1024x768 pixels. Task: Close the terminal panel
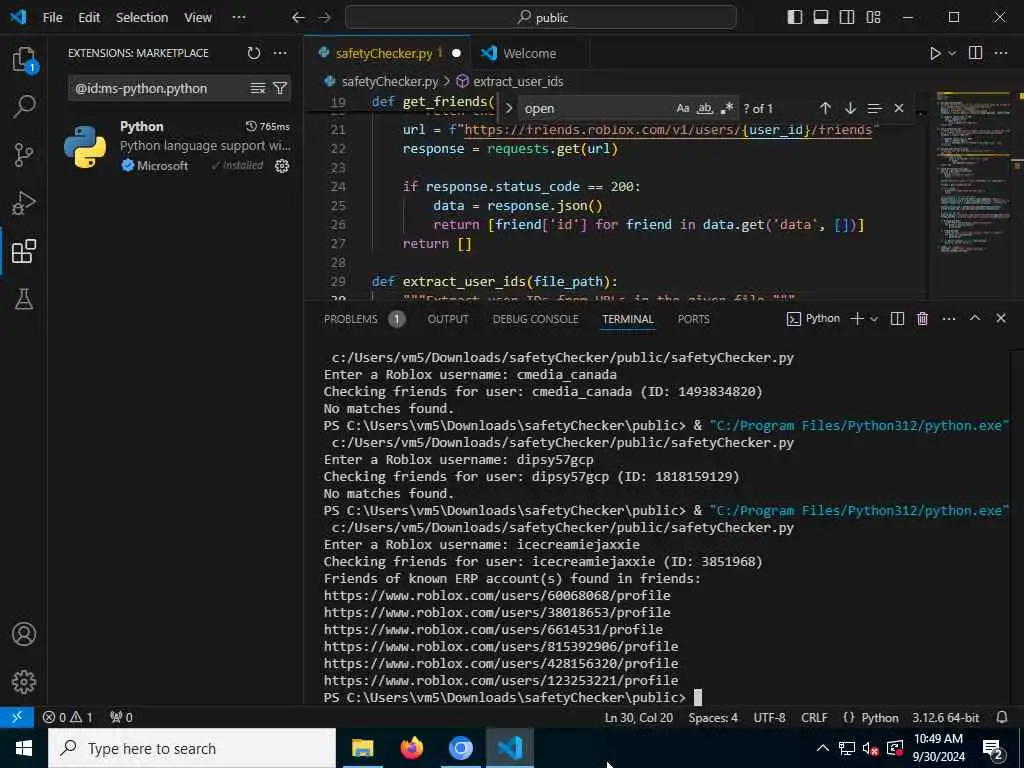pyautogui.click(x=1001, y=318)
